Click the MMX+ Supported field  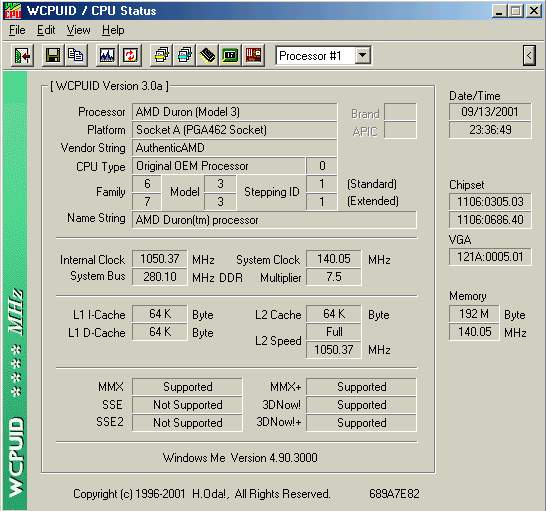(x=361, y=387)
